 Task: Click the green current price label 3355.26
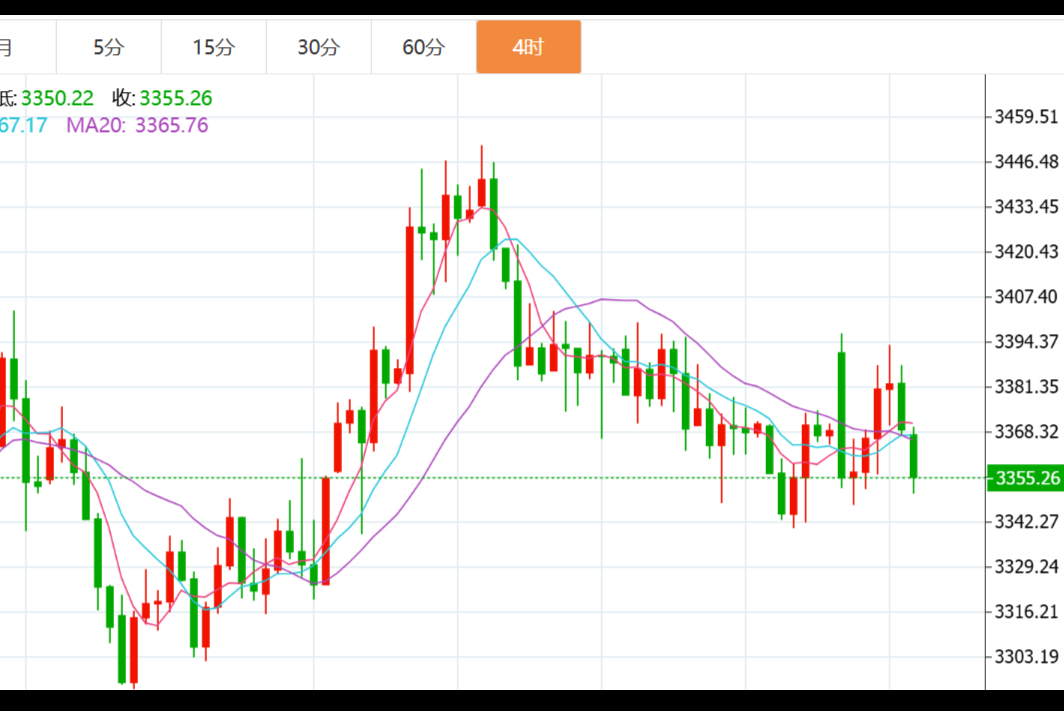coord(1025,478)
